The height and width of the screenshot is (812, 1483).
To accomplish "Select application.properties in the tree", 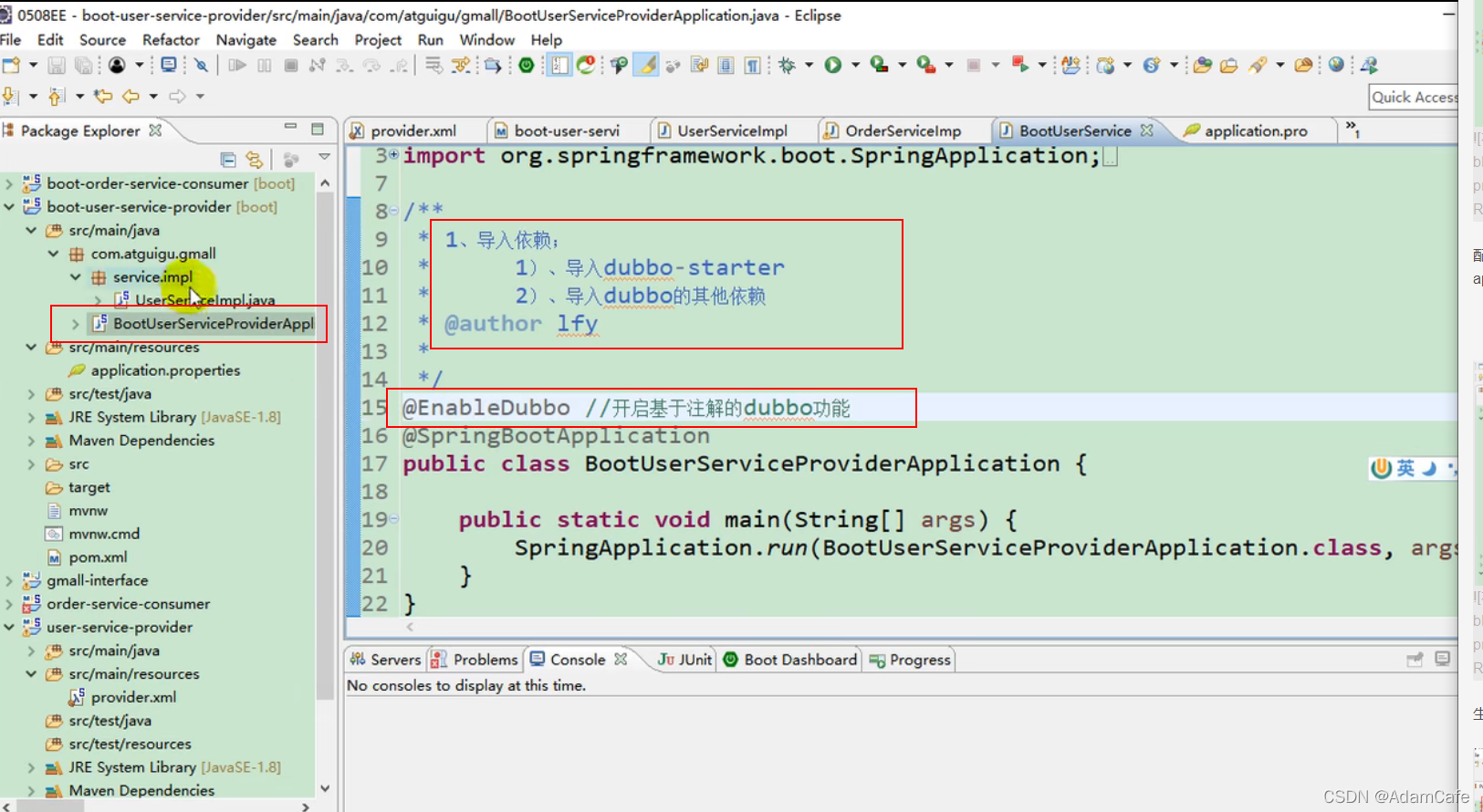I will coord(165,370).
